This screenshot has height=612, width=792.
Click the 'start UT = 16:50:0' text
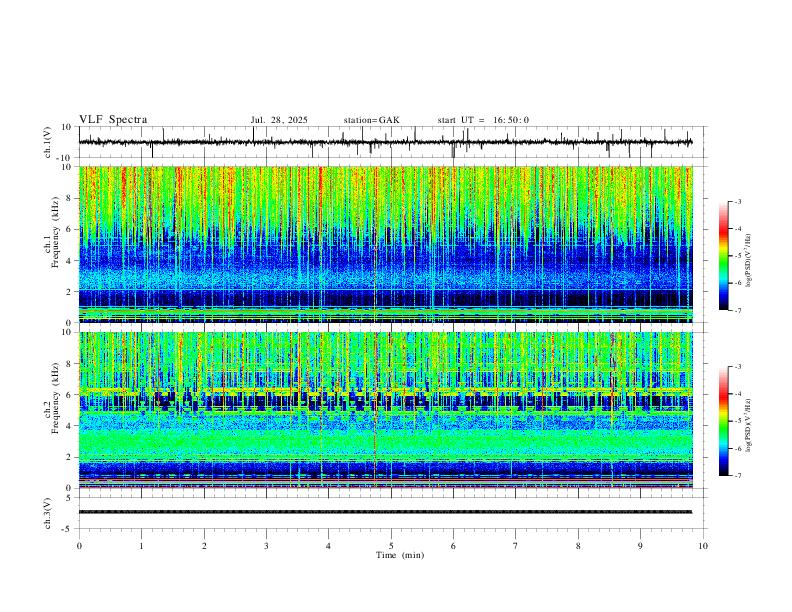pyautogui.click(x=483, y=120)
